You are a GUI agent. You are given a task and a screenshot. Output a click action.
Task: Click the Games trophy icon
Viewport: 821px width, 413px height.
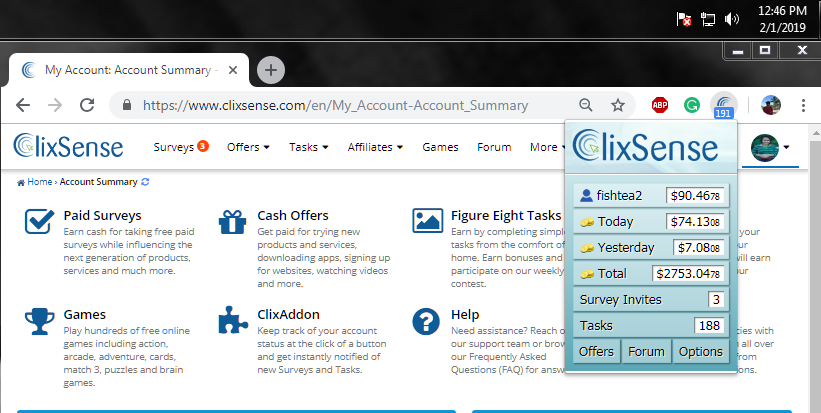coord(39,321)
